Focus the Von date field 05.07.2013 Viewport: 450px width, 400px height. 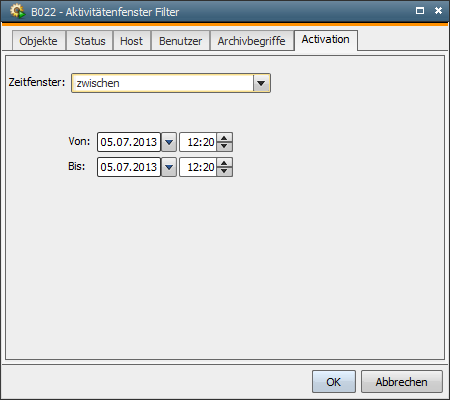[129, 142]
